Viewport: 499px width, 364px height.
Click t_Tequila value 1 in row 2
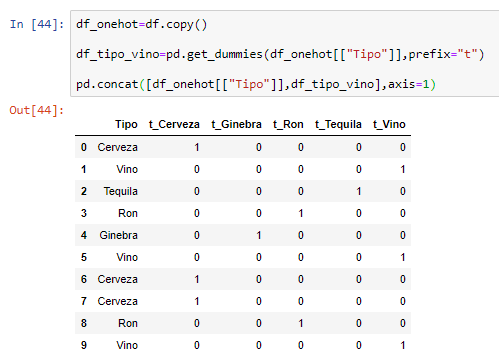[359, 191]
